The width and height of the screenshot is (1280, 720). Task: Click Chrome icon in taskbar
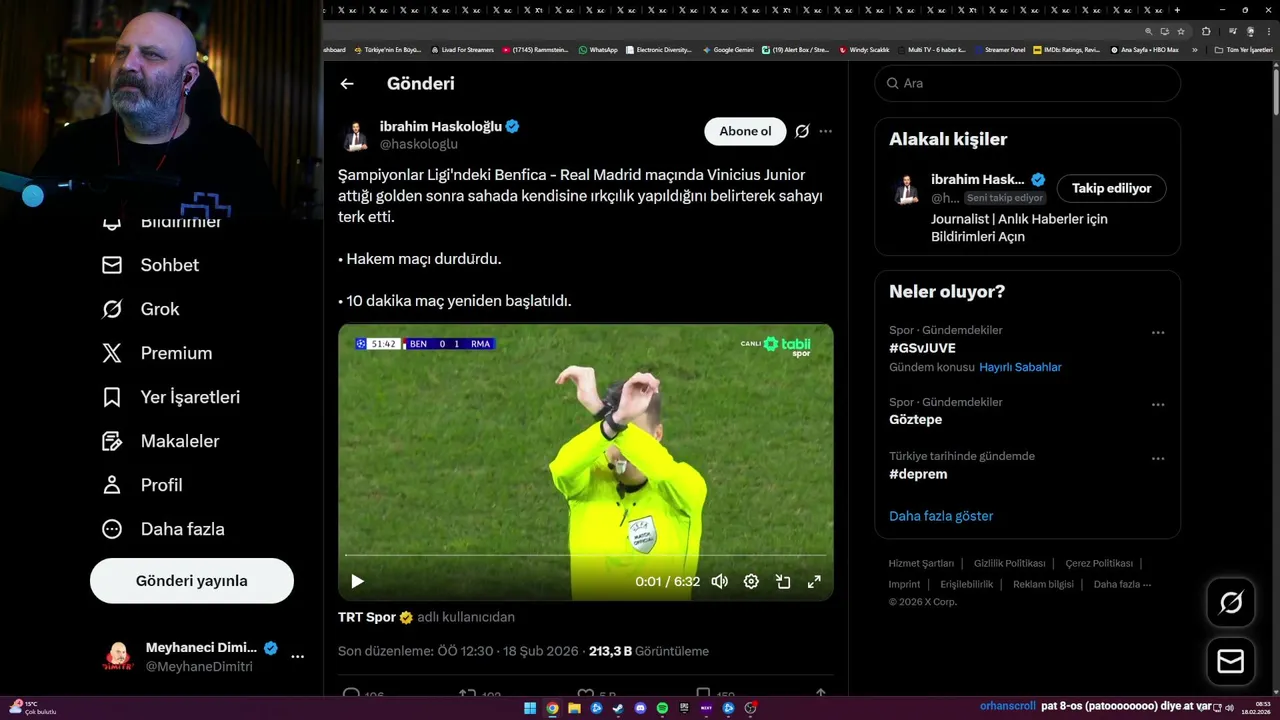click(552, 708)
